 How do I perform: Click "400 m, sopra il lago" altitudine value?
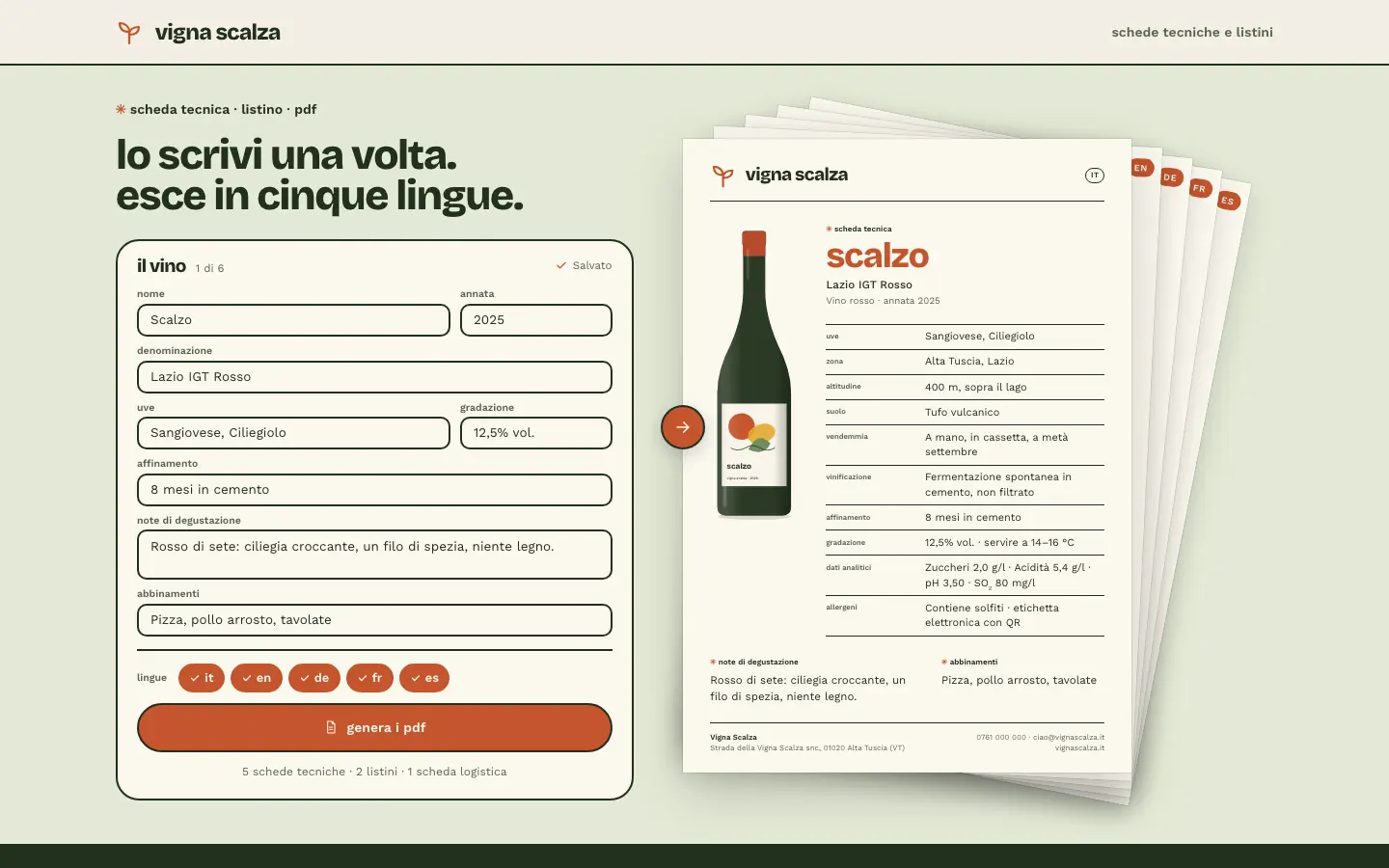[975, 388]
